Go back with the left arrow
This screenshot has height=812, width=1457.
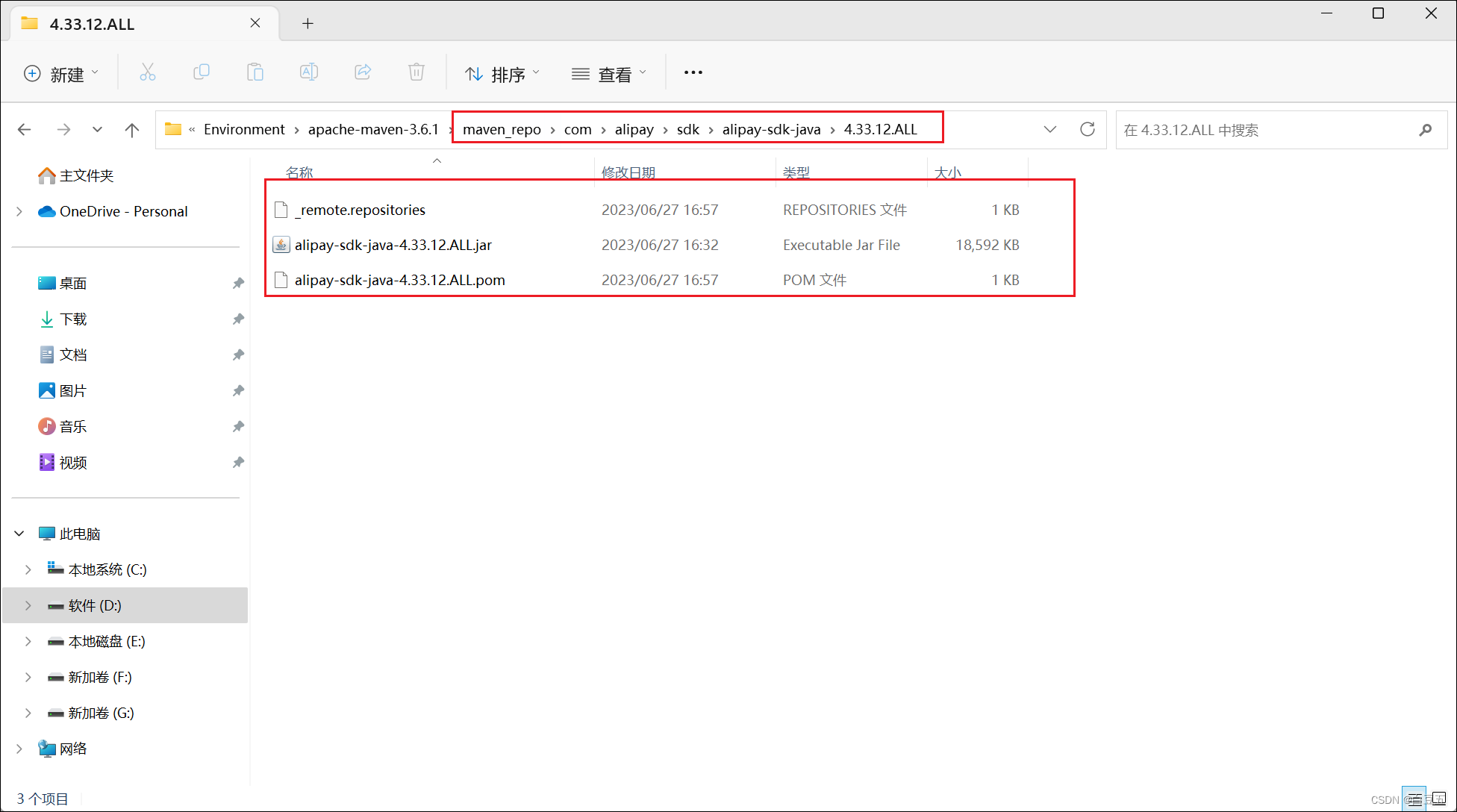coord(25,130)
